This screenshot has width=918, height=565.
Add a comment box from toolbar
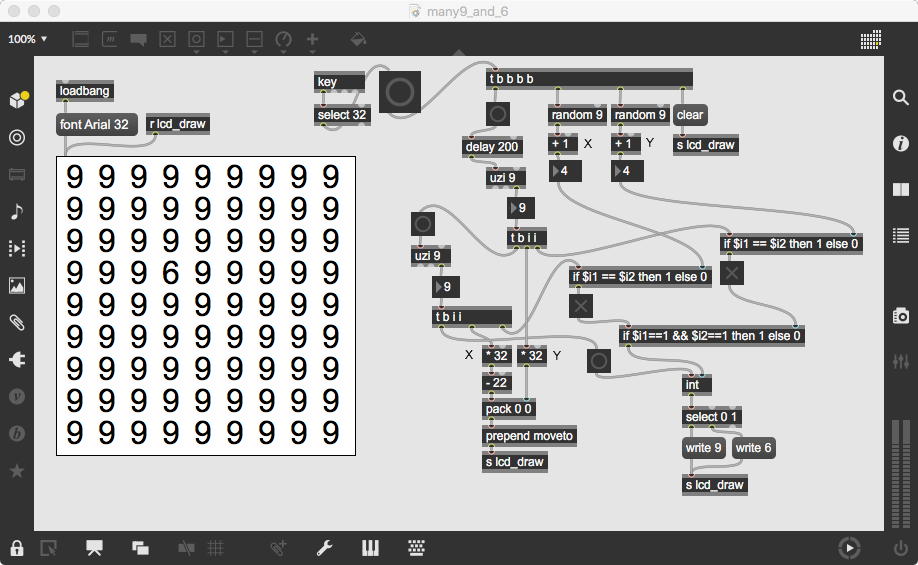coord(138,39)
